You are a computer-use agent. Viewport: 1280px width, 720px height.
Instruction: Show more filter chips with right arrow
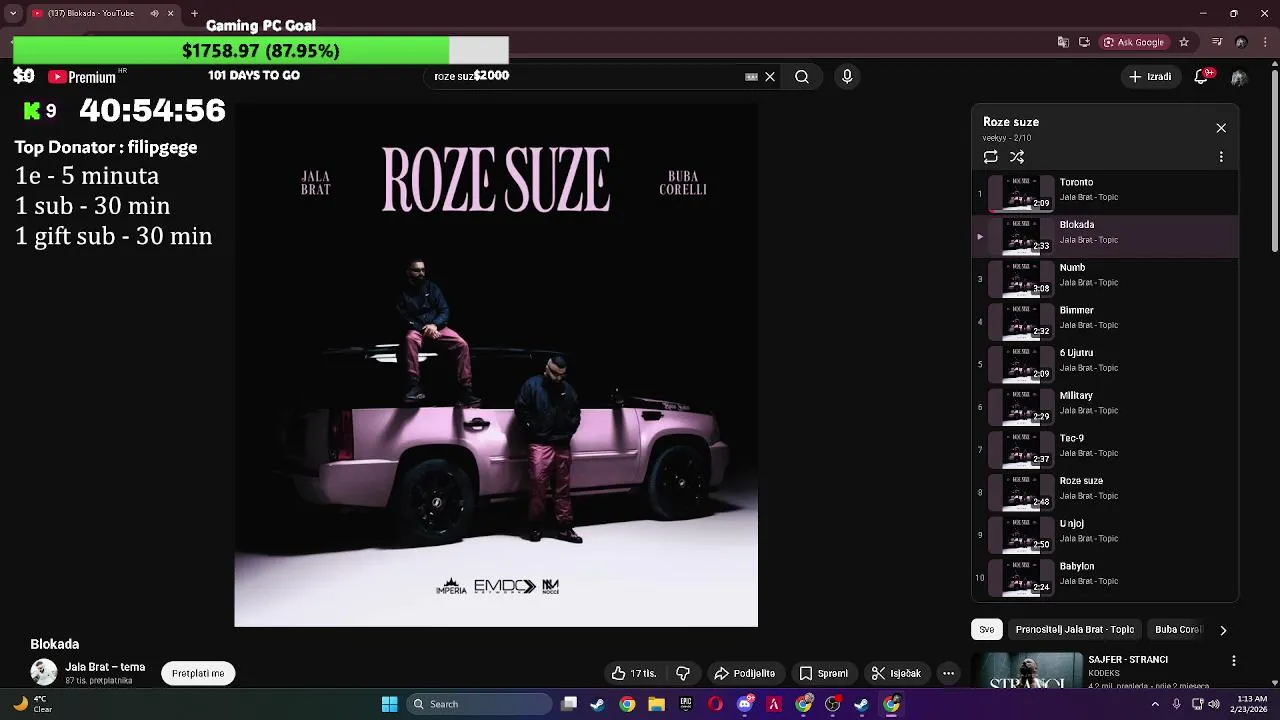1223,630
